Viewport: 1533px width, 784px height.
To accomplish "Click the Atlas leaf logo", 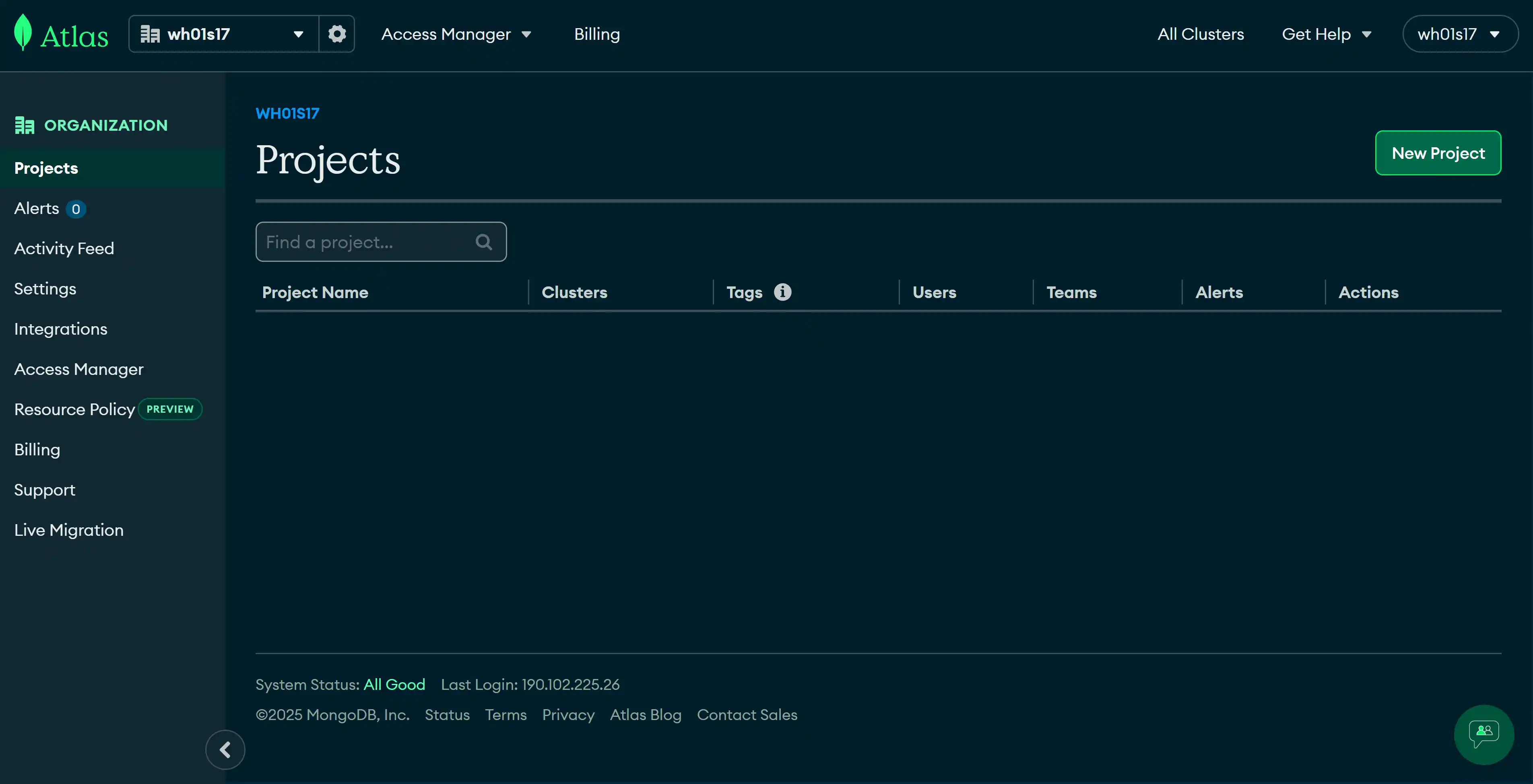I will [23, 33].
